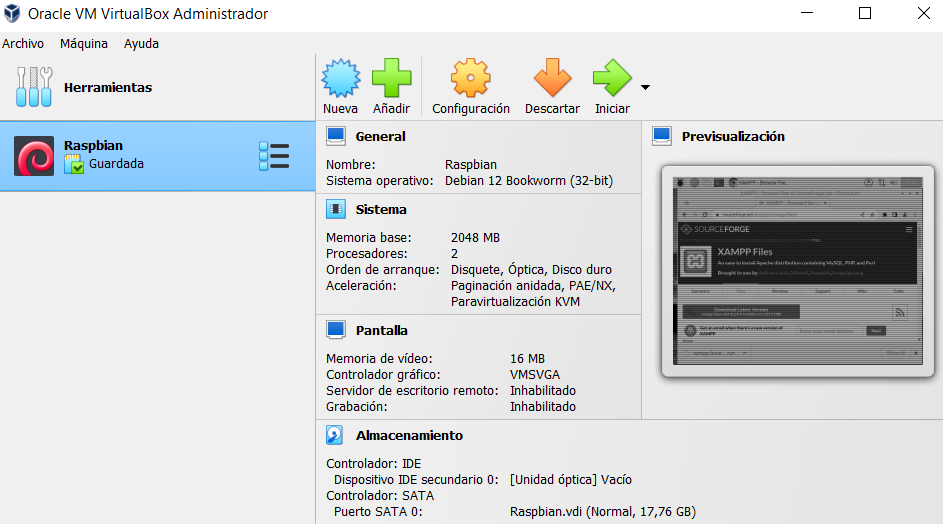Open the General section header
Image resolution: width=943 pixels, height=524 pixels.
[x=380, y=137]
